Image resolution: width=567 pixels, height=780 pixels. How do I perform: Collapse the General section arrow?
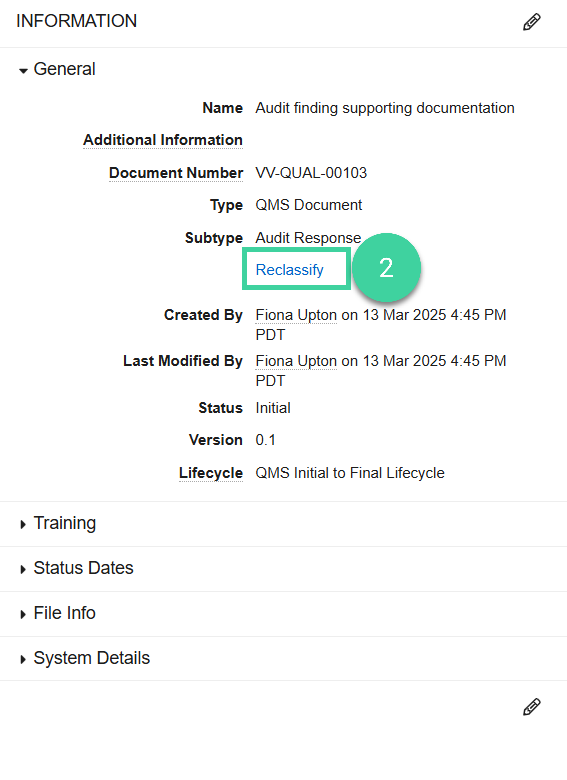23,71
